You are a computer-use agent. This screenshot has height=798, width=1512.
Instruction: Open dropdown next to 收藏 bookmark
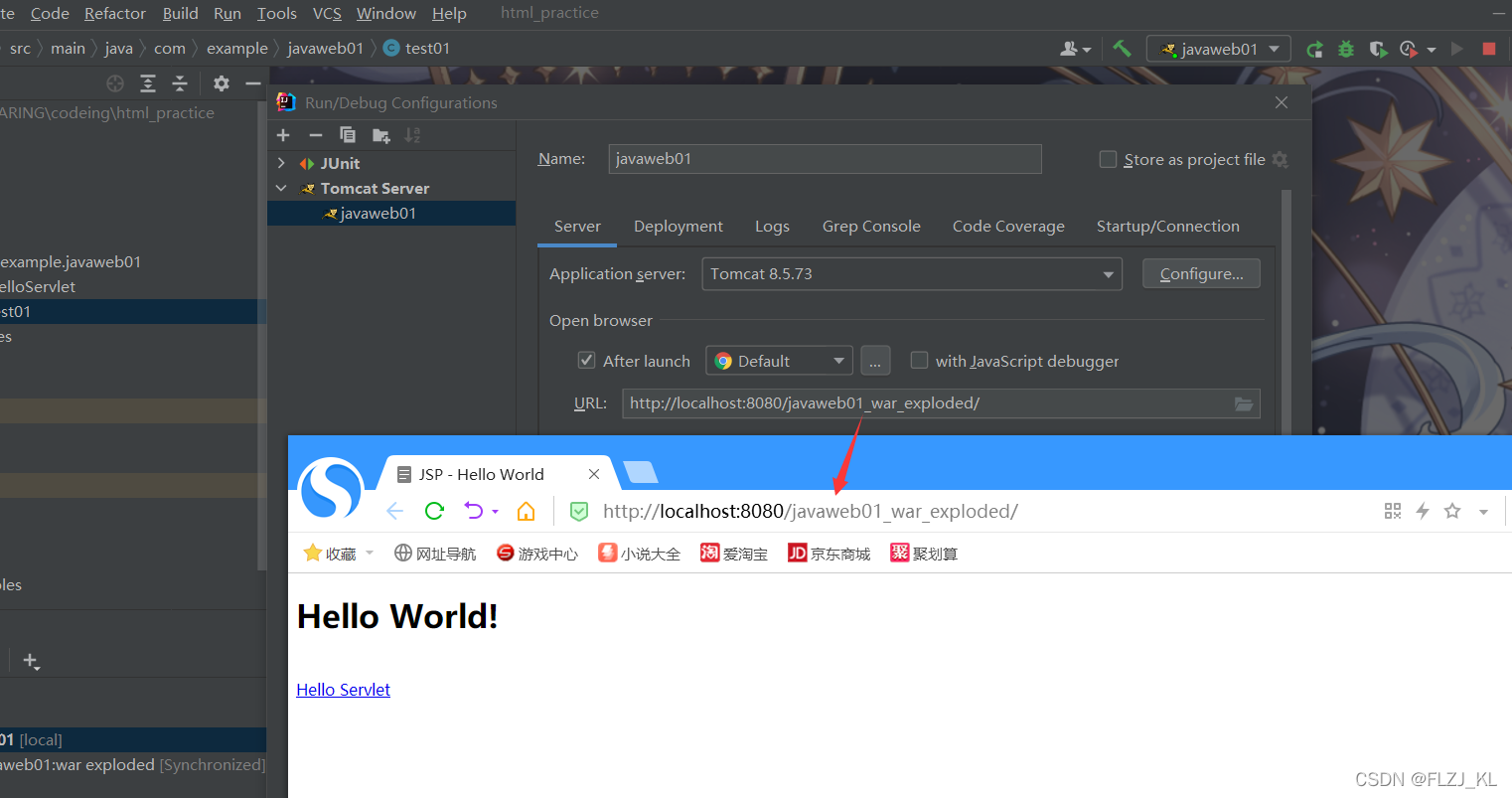coord(370,554)
